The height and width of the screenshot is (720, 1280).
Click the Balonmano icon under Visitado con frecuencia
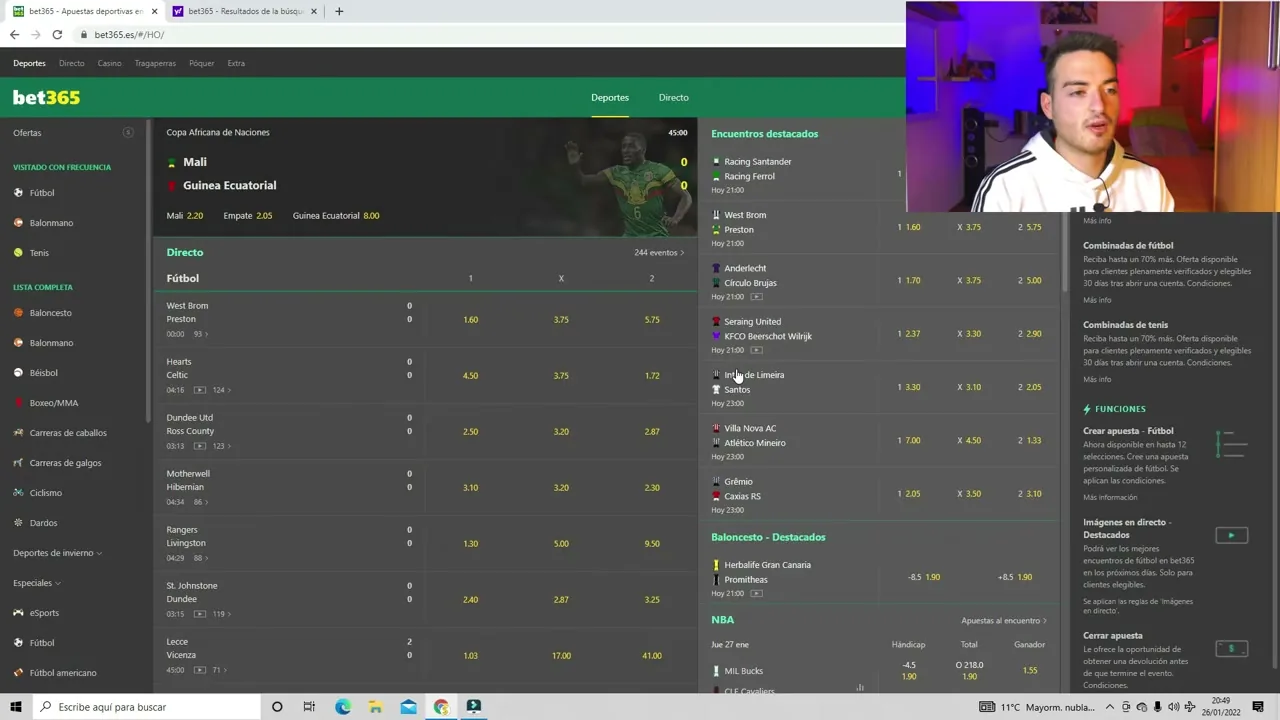18,223
